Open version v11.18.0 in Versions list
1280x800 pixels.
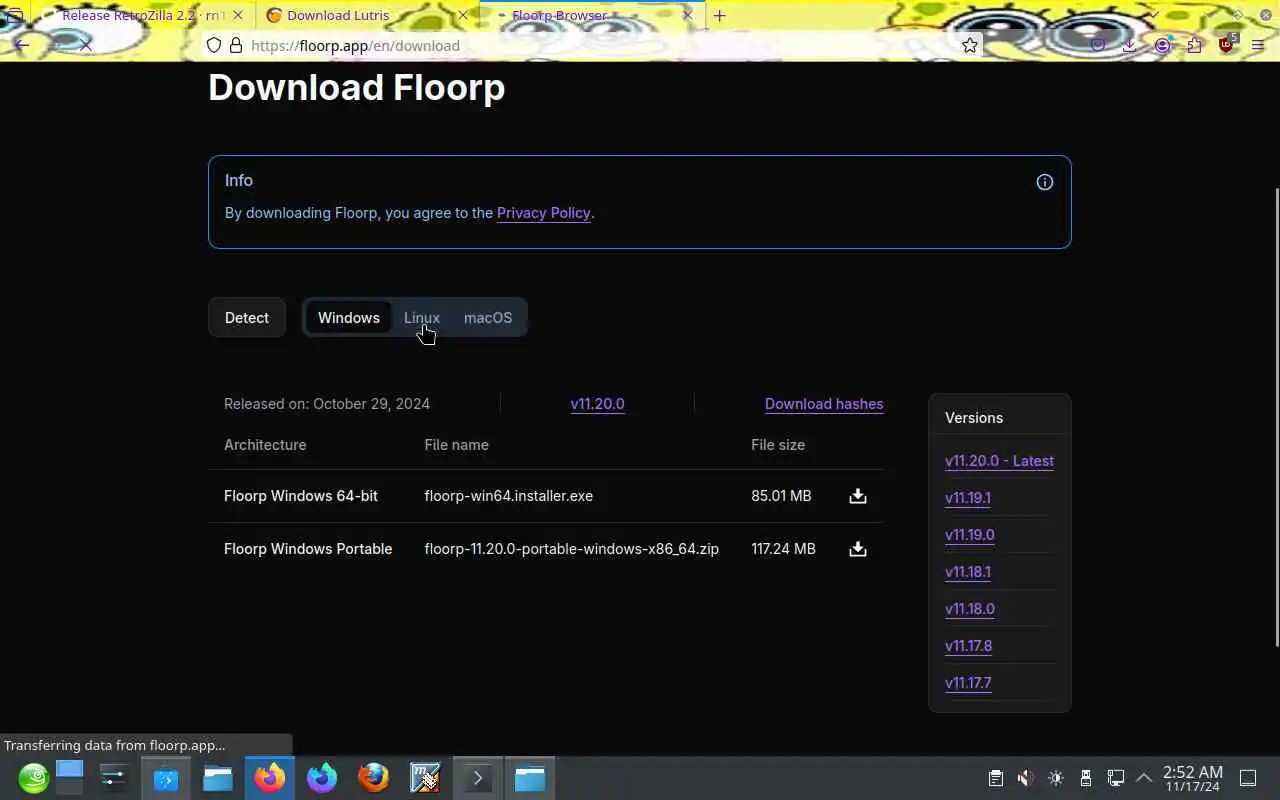970,609
